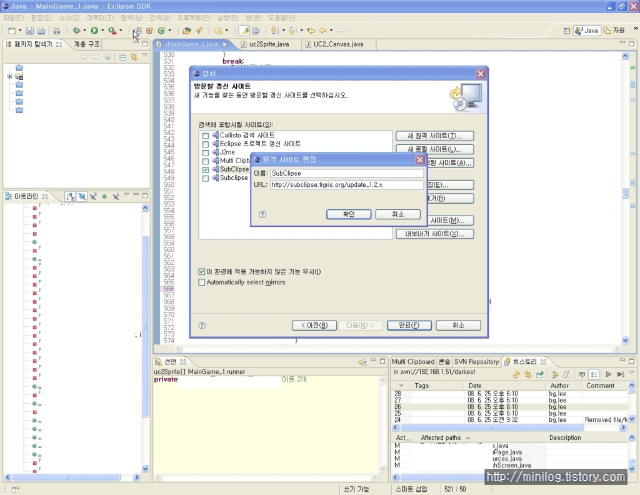Screen dimensions: 640x495
Task: Click the site name field containing SubClipse
Action: click(x=347, y=173)
